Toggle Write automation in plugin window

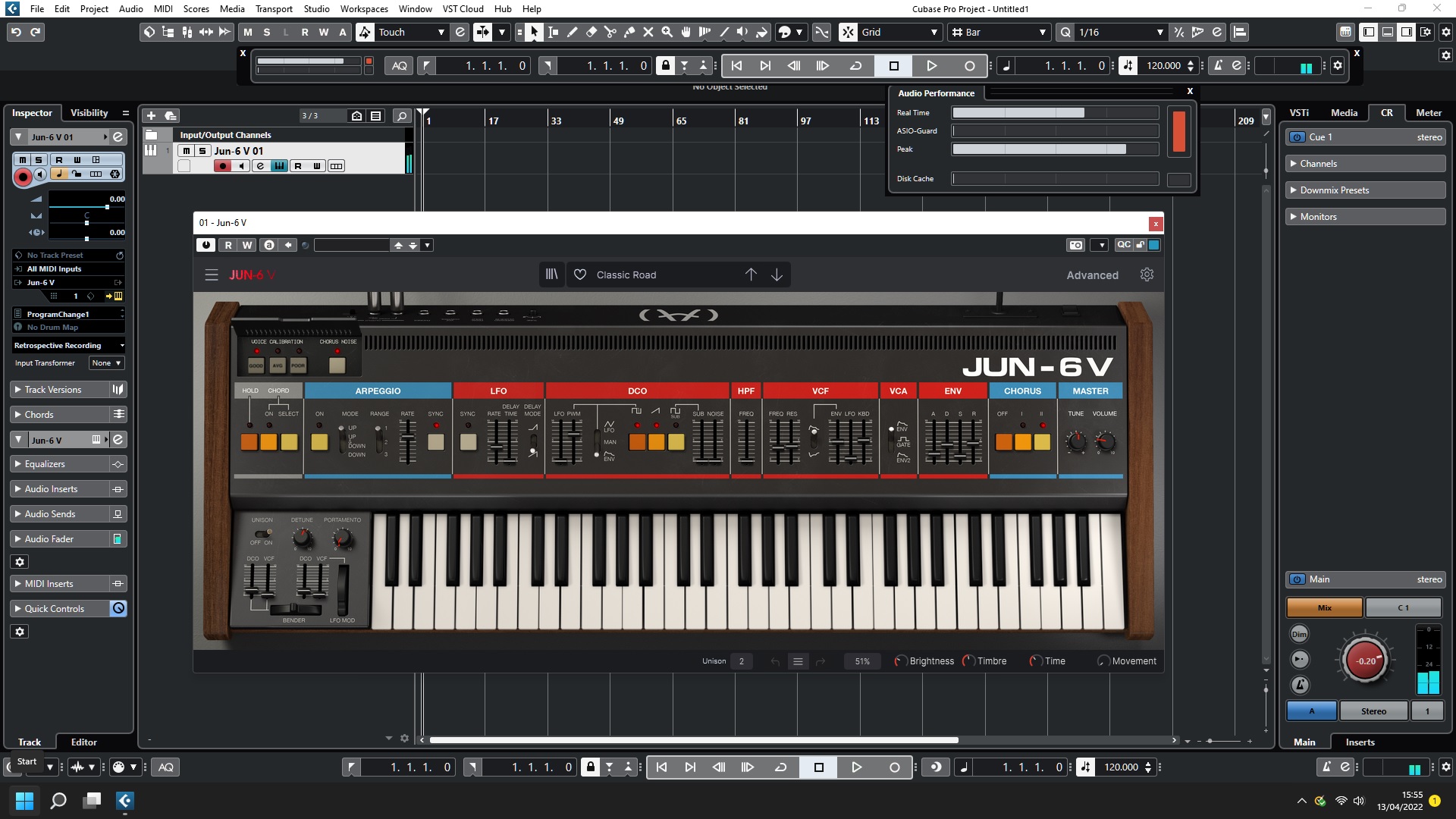coord(247,245)
